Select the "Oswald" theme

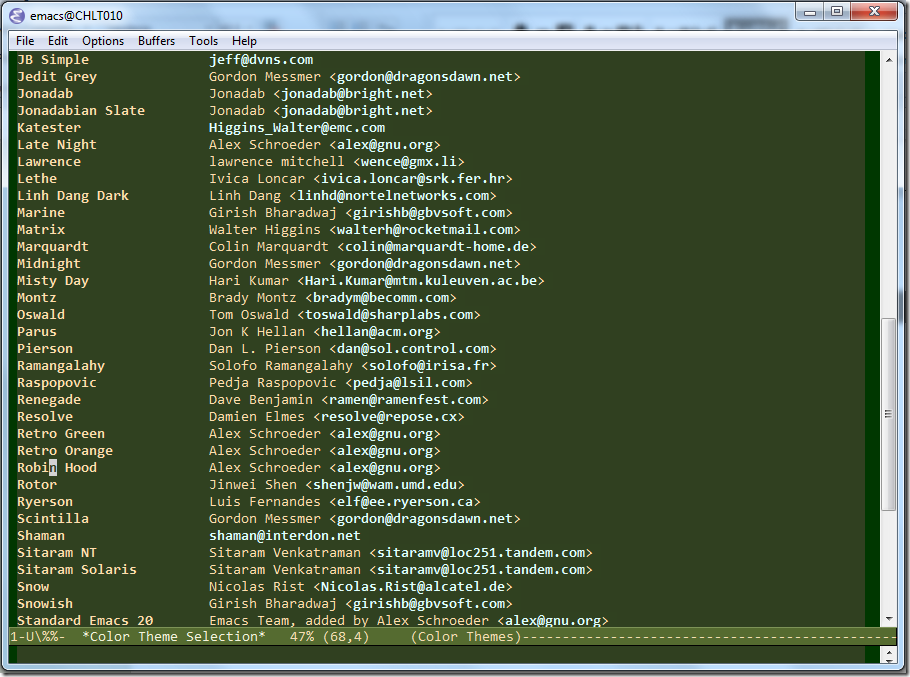point(41,315)
